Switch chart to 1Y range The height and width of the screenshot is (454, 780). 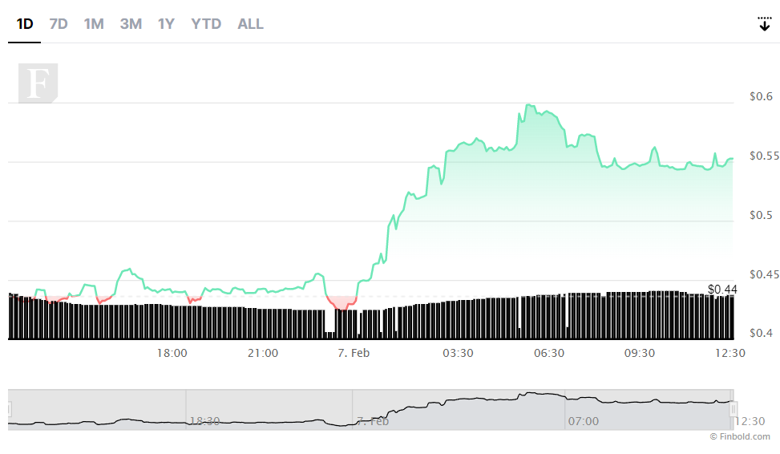[x=166, y=23]
